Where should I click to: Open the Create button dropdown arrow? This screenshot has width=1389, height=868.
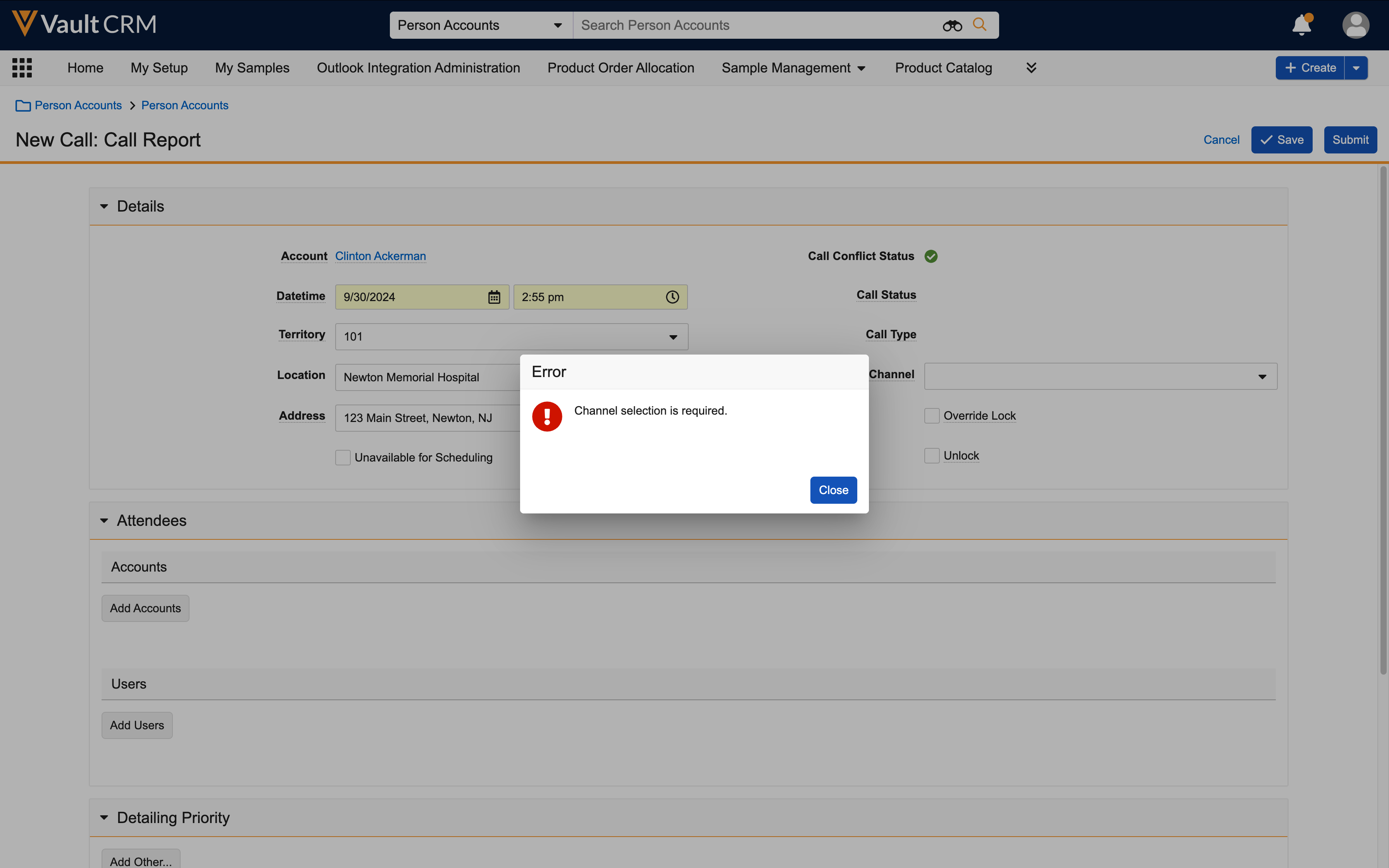pyautogui.click(x=1356, y=68)
